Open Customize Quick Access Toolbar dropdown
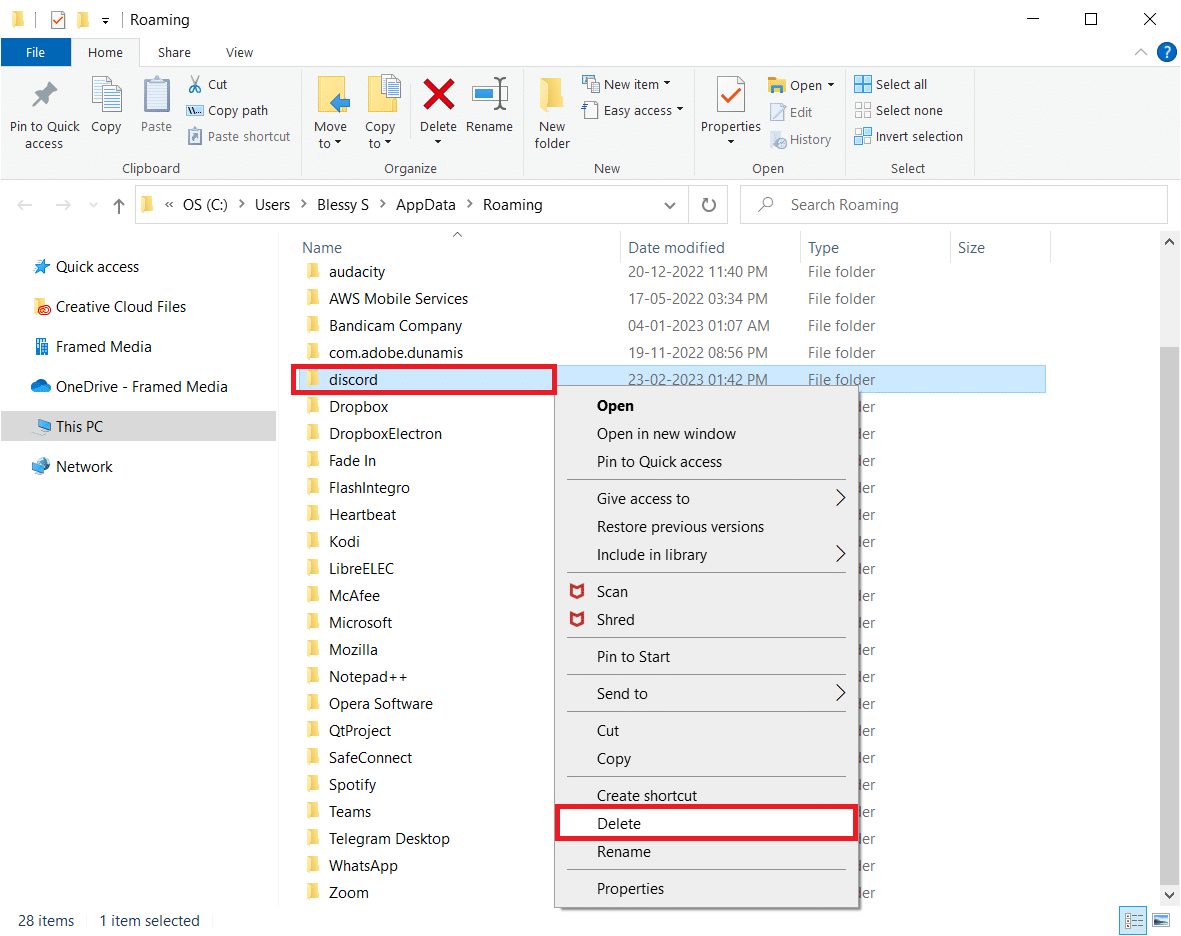The image size is (1181, 936). pyautogui.click(x=105, y=20)
